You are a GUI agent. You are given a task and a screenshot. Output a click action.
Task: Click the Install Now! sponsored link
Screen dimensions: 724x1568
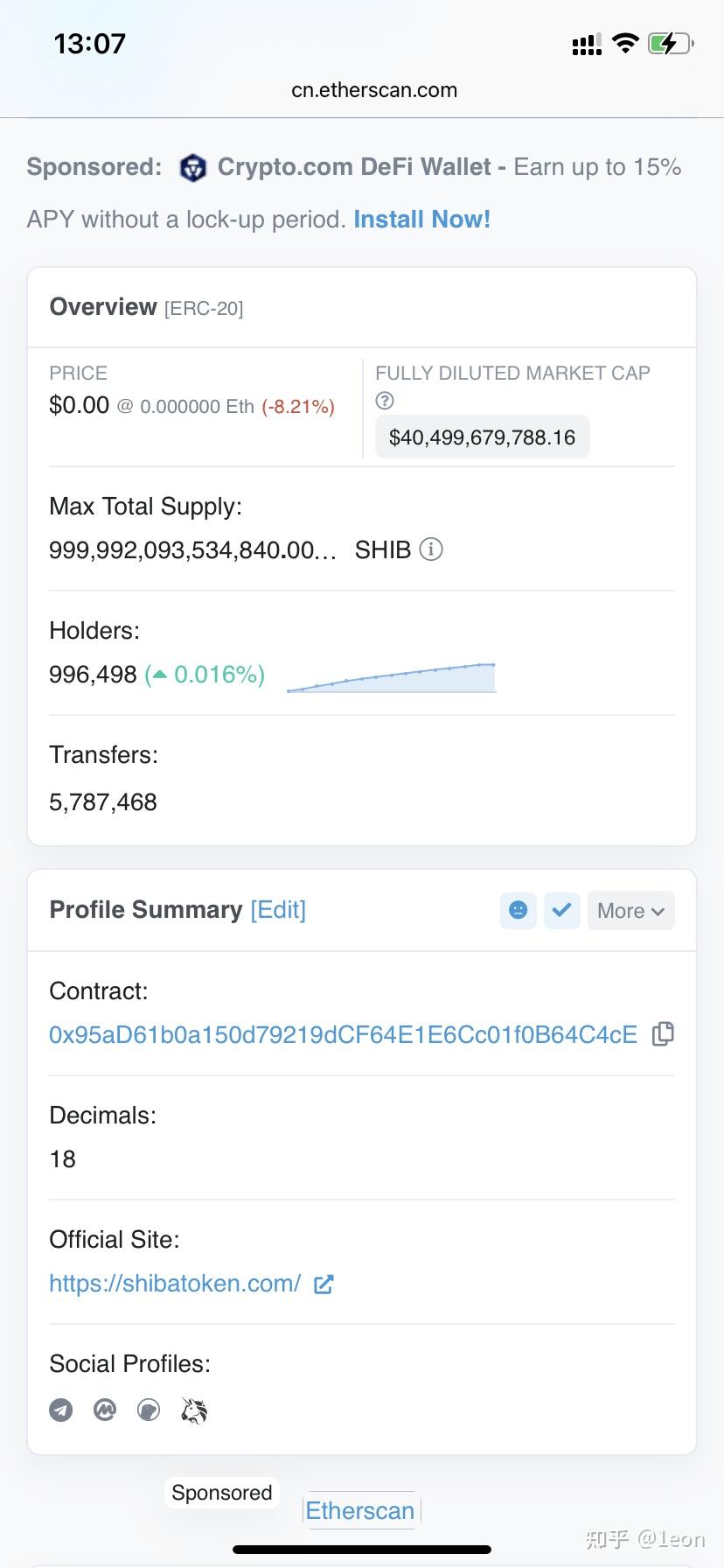pyautogui.click(x=421, y=220)
